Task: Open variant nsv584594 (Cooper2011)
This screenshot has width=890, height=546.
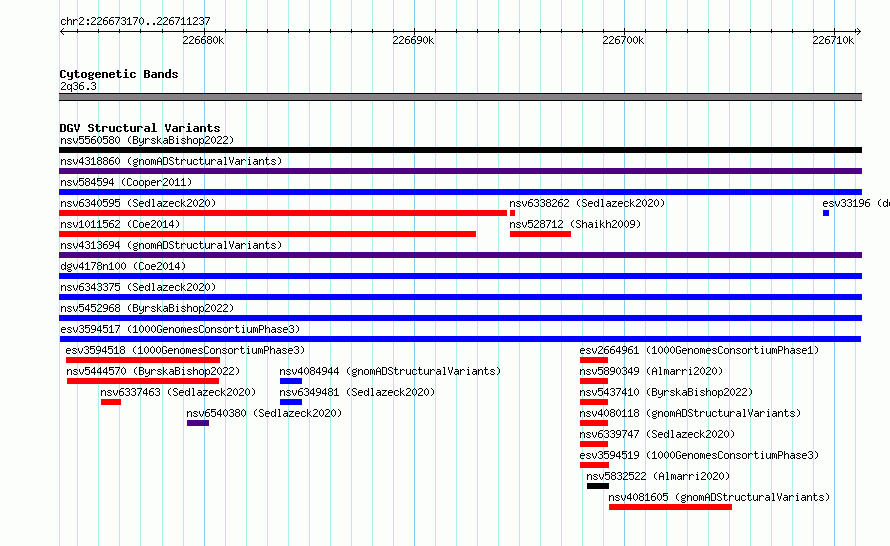Action: pyautogui.click(x=126, y=182)
